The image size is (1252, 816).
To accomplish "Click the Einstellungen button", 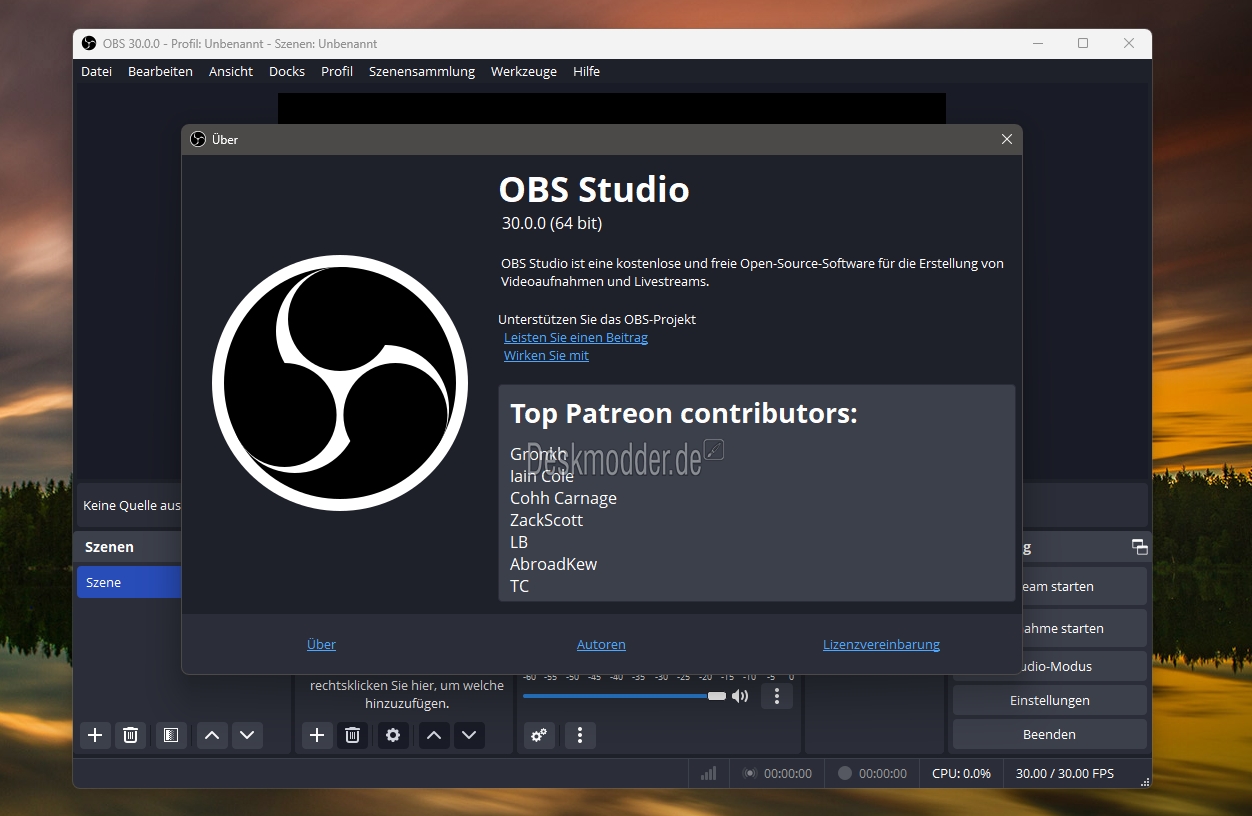I will (x=1050, y=700).
